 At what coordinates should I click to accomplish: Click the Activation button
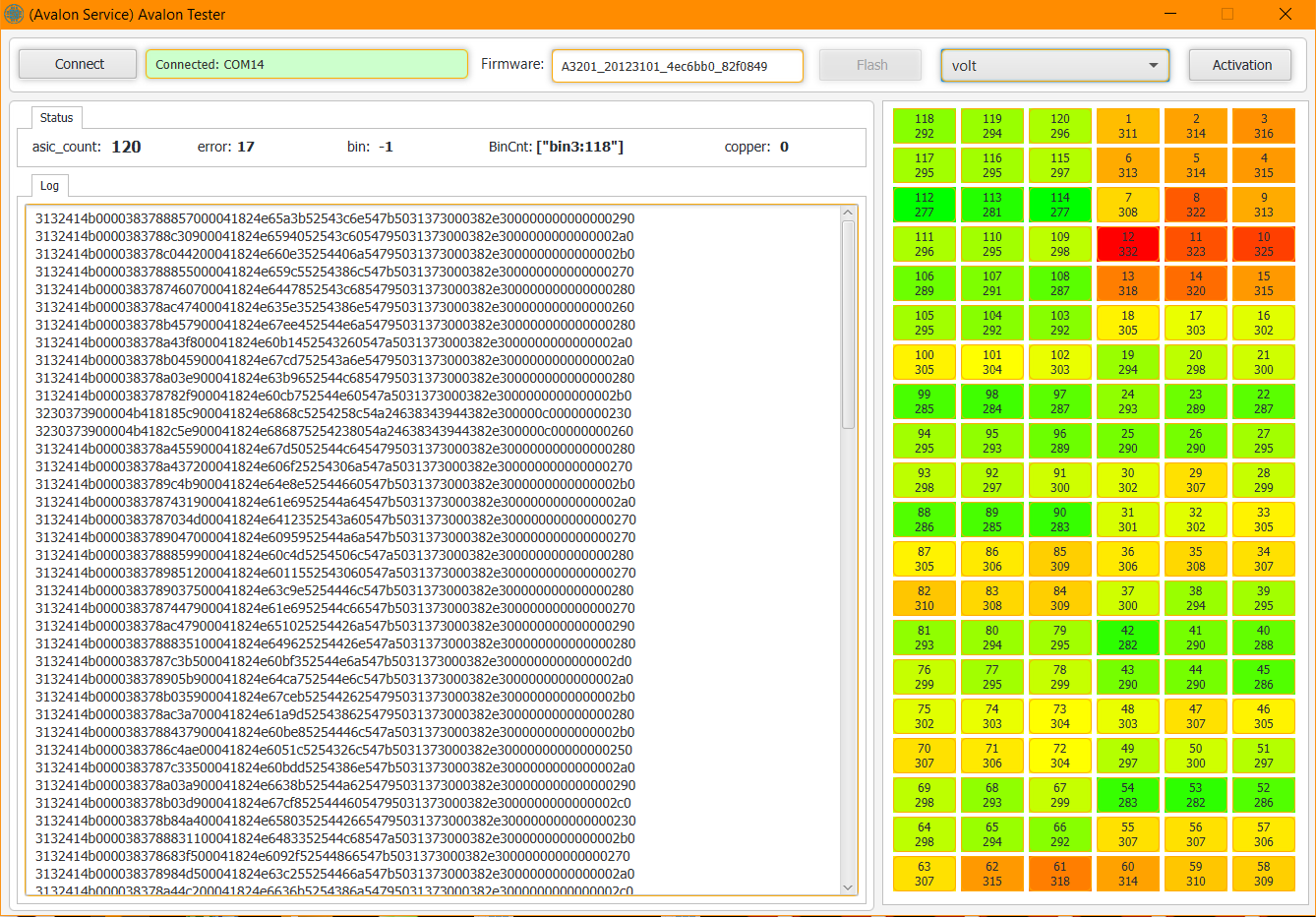(x=1241, y=65)
